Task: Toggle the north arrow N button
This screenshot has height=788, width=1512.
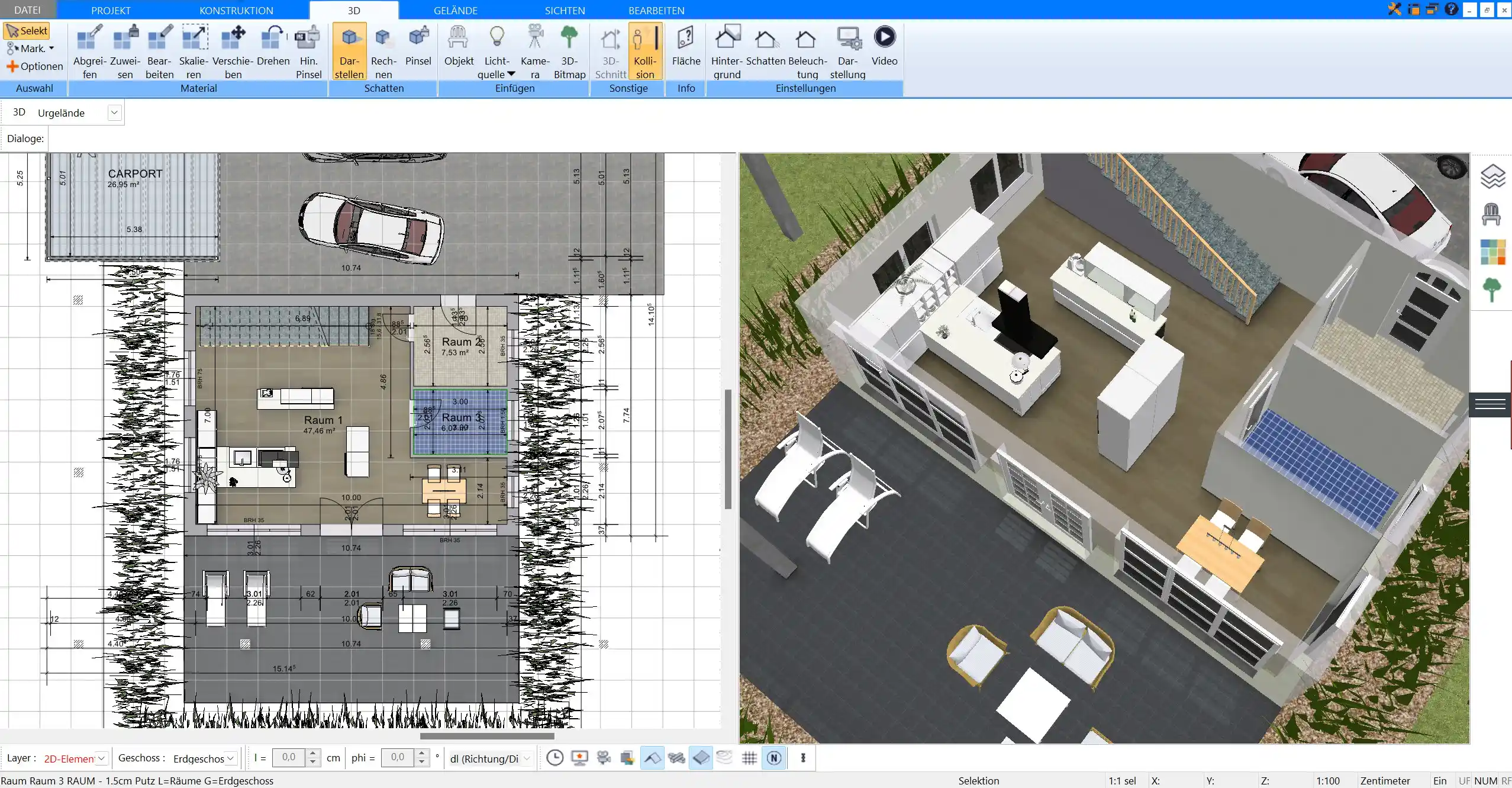Action: (774, 758)
